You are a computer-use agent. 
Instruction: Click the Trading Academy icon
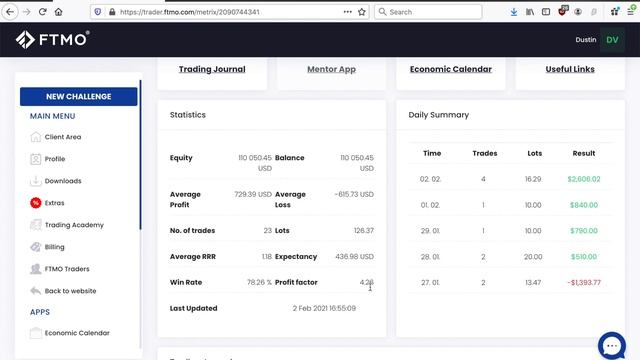pos(36,225)
